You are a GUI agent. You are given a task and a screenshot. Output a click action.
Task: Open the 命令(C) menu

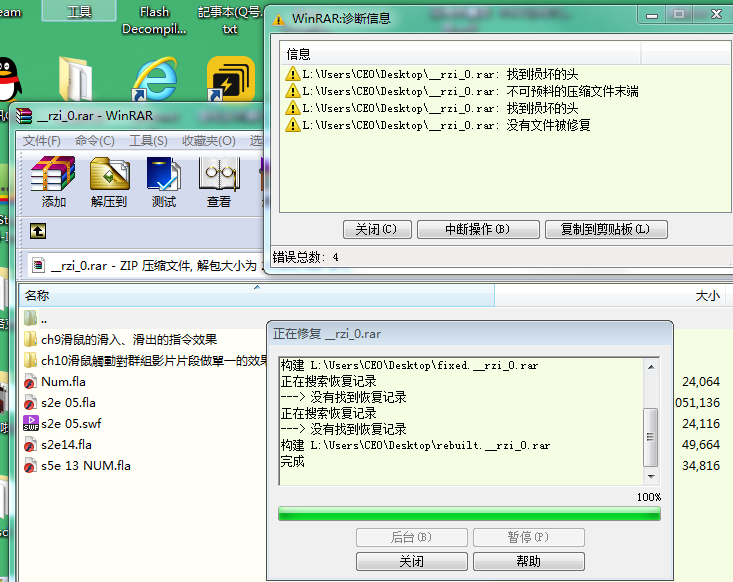click(x=94, y=140)
